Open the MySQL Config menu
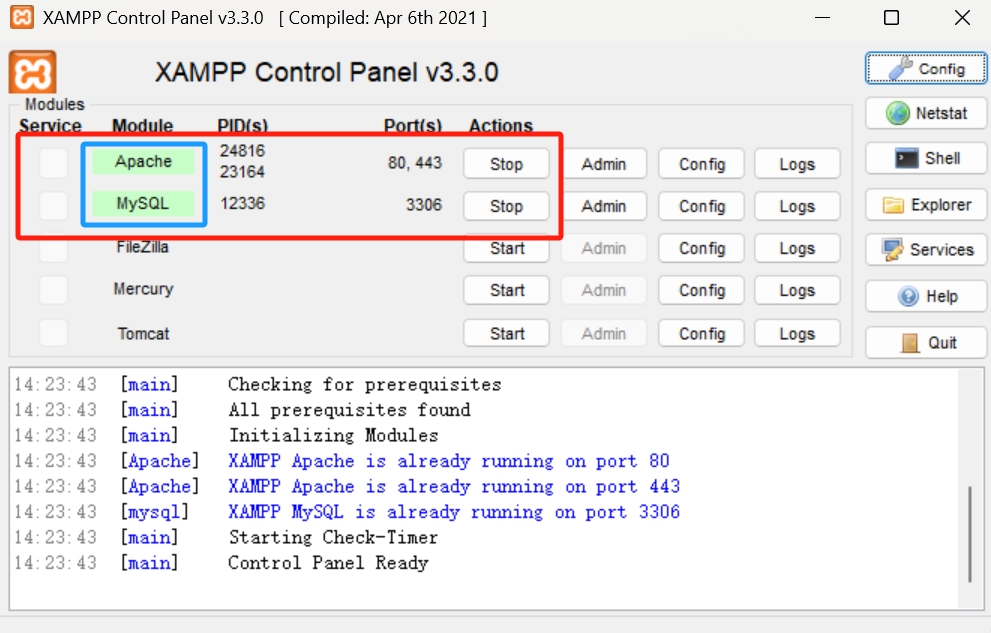The width and height of the screenshot is (991, 633). (702, 206)
